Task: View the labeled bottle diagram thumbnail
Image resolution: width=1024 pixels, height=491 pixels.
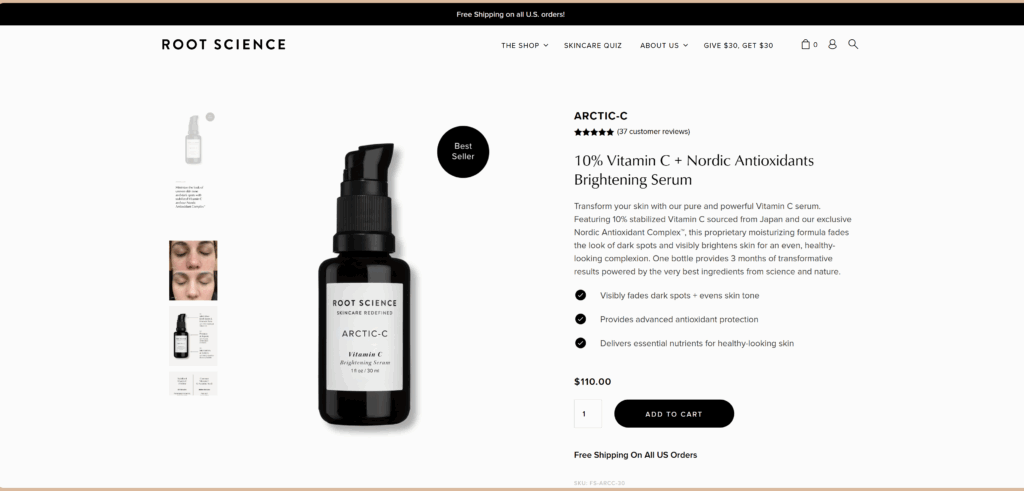Action: pyautogui.click(x=193, y=336)
